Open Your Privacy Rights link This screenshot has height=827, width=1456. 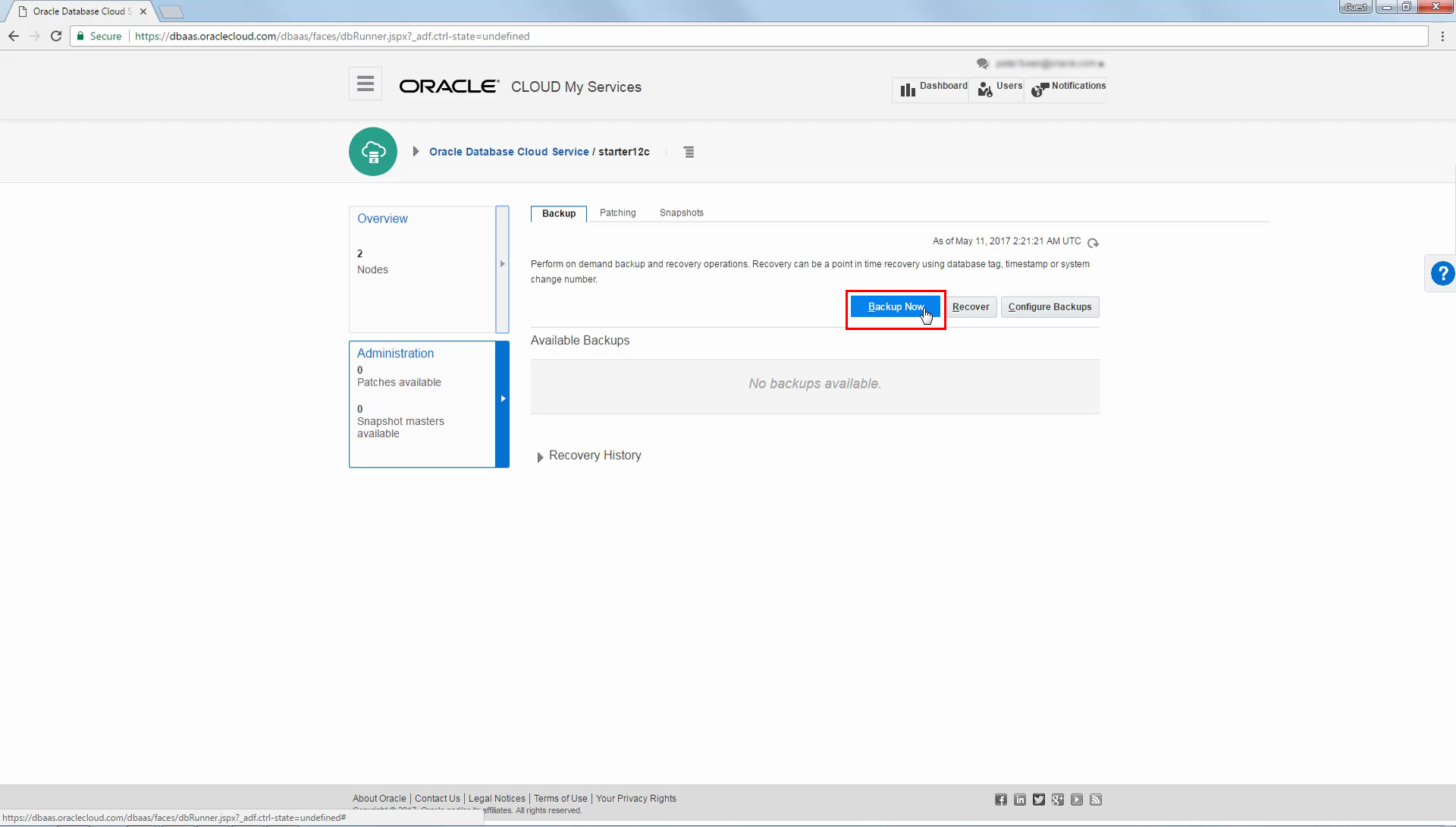[x=635, y=799]
